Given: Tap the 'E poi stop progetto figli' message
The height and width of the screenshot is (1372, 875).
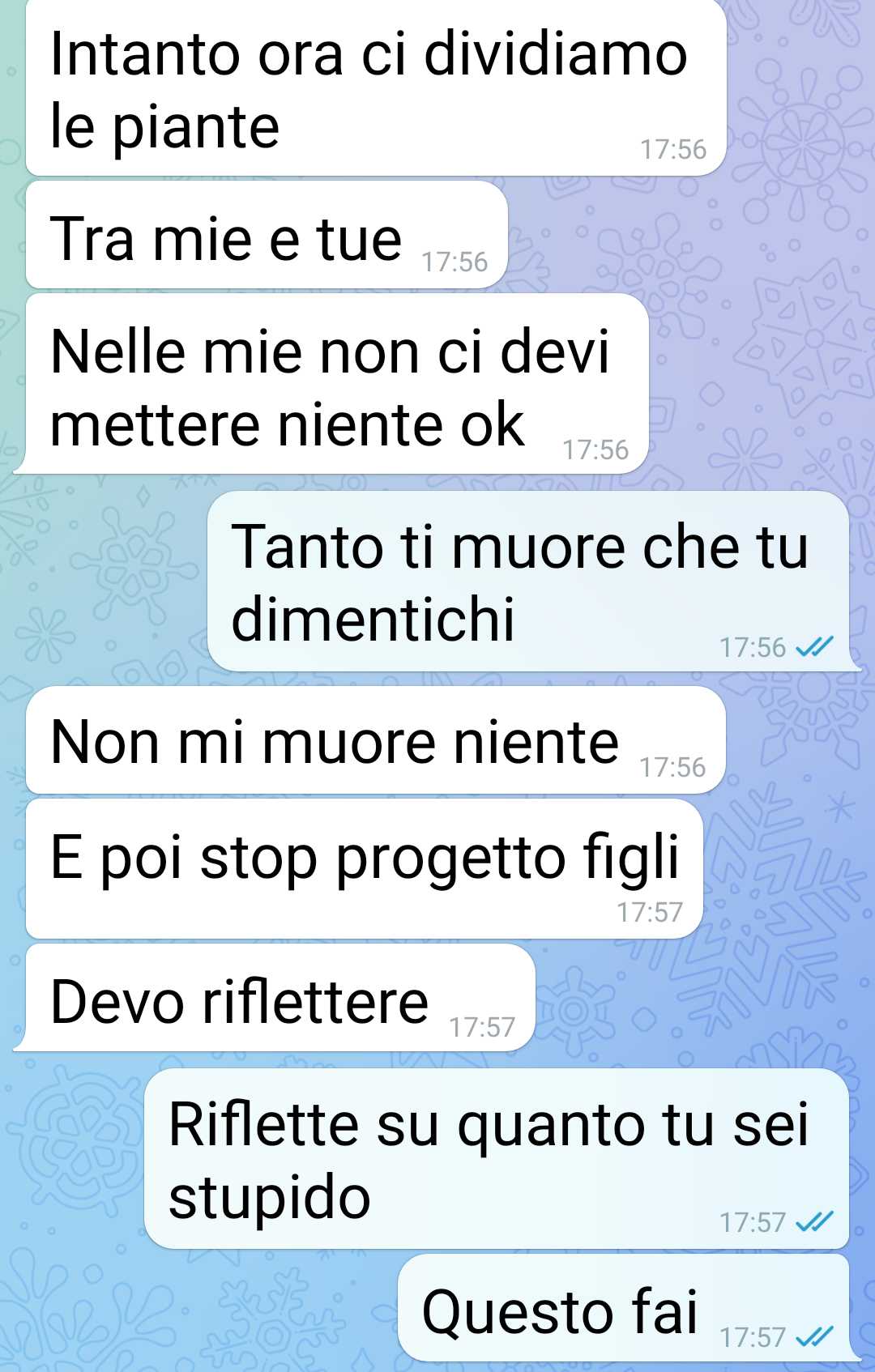Looking at the screenshot, I should pos(364,869).
